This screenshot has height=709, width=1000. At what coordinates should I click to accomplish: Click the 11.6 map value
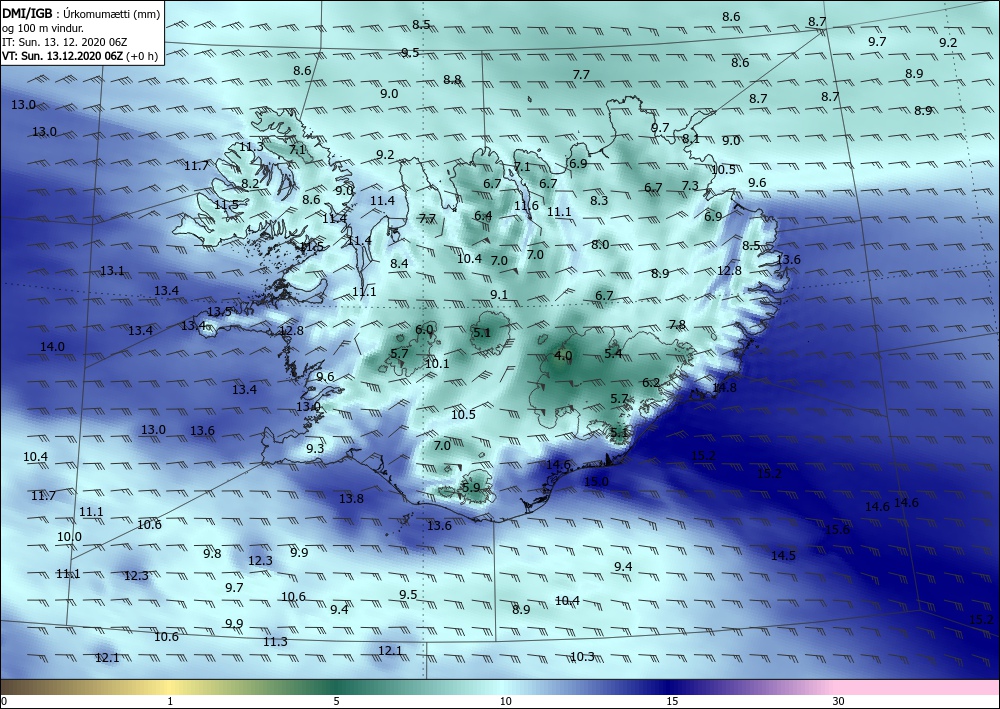pyautogui.click(x=526, y=205)
